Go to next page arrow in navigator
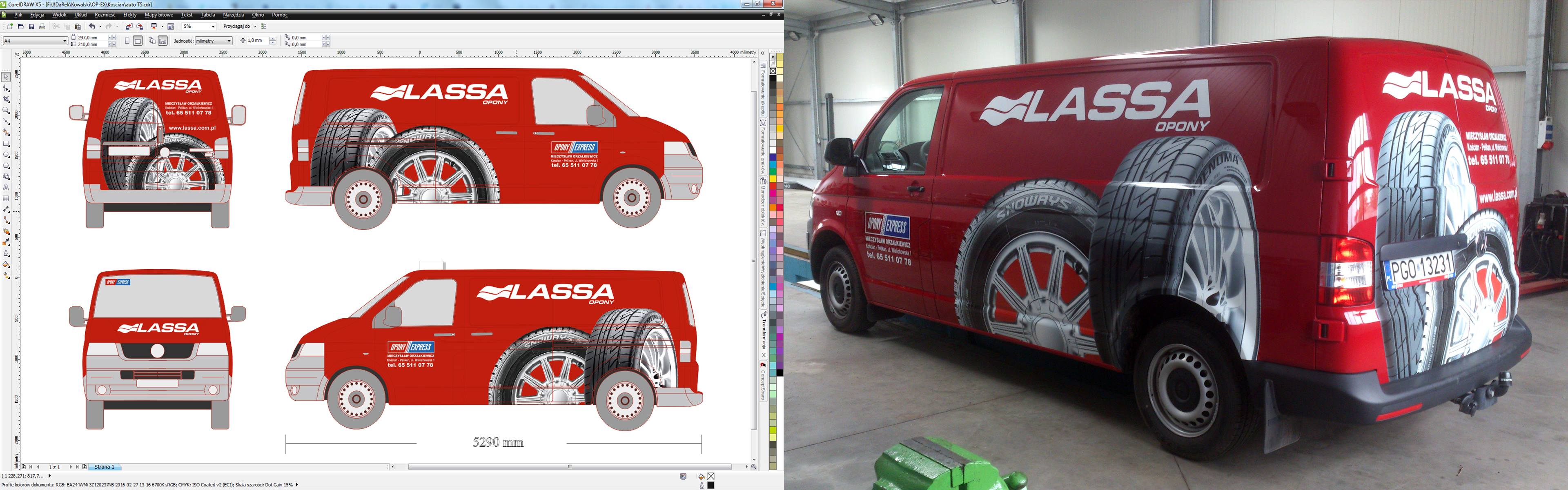This screenshot has height=490, width=1568. tap(71, 467)
